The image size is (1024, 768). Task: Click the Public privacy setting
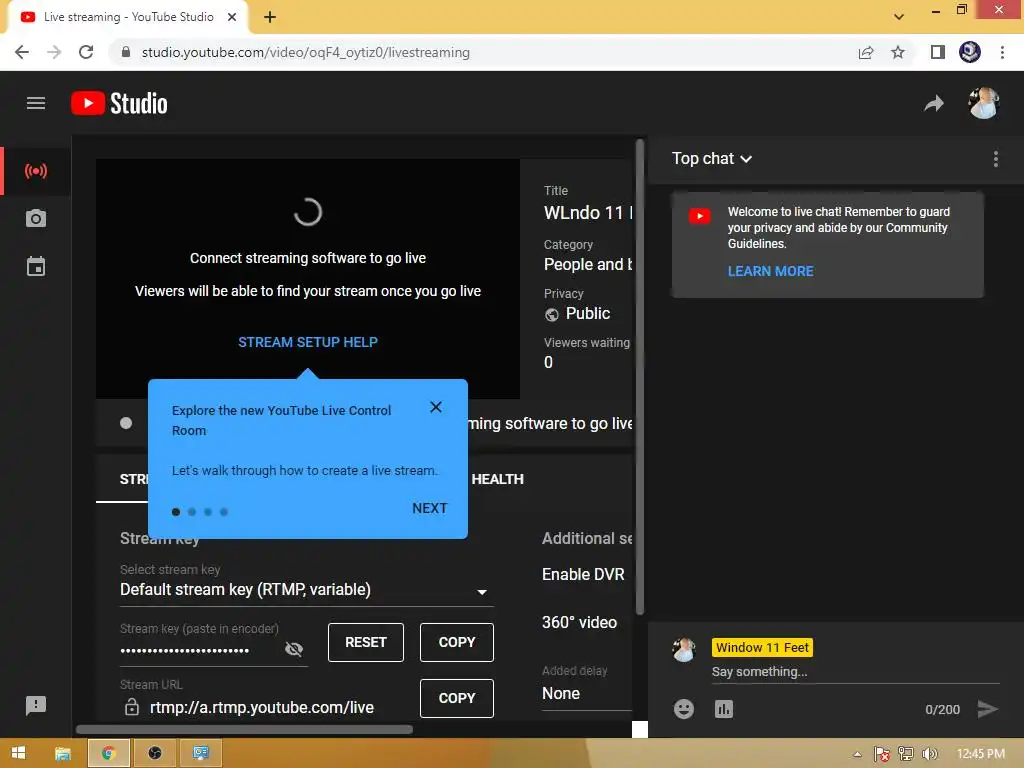(577, 313)
